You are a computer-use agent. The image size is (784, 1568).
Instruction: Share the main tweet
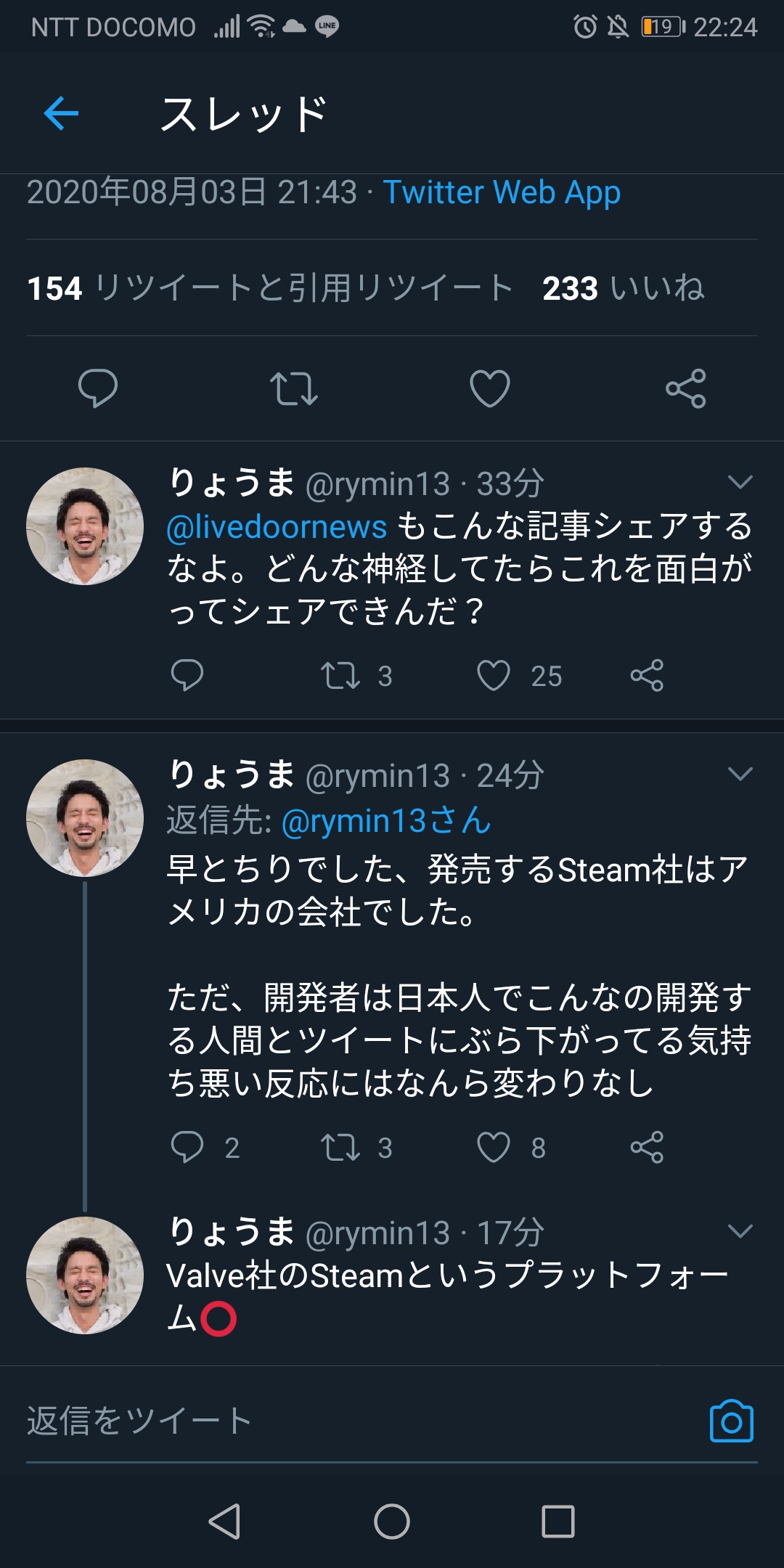686,388
